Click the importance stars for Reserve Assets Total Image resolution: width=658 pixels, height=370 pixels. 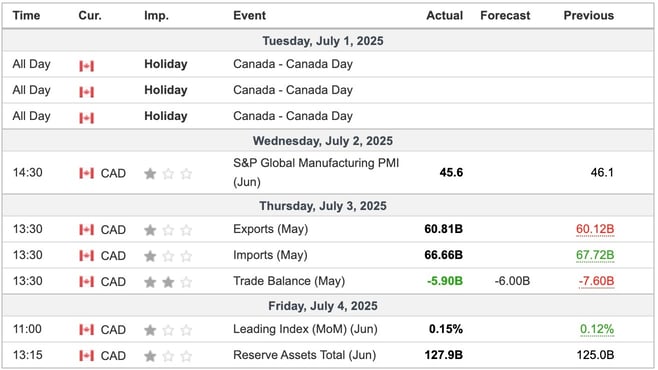pos(168,356)
